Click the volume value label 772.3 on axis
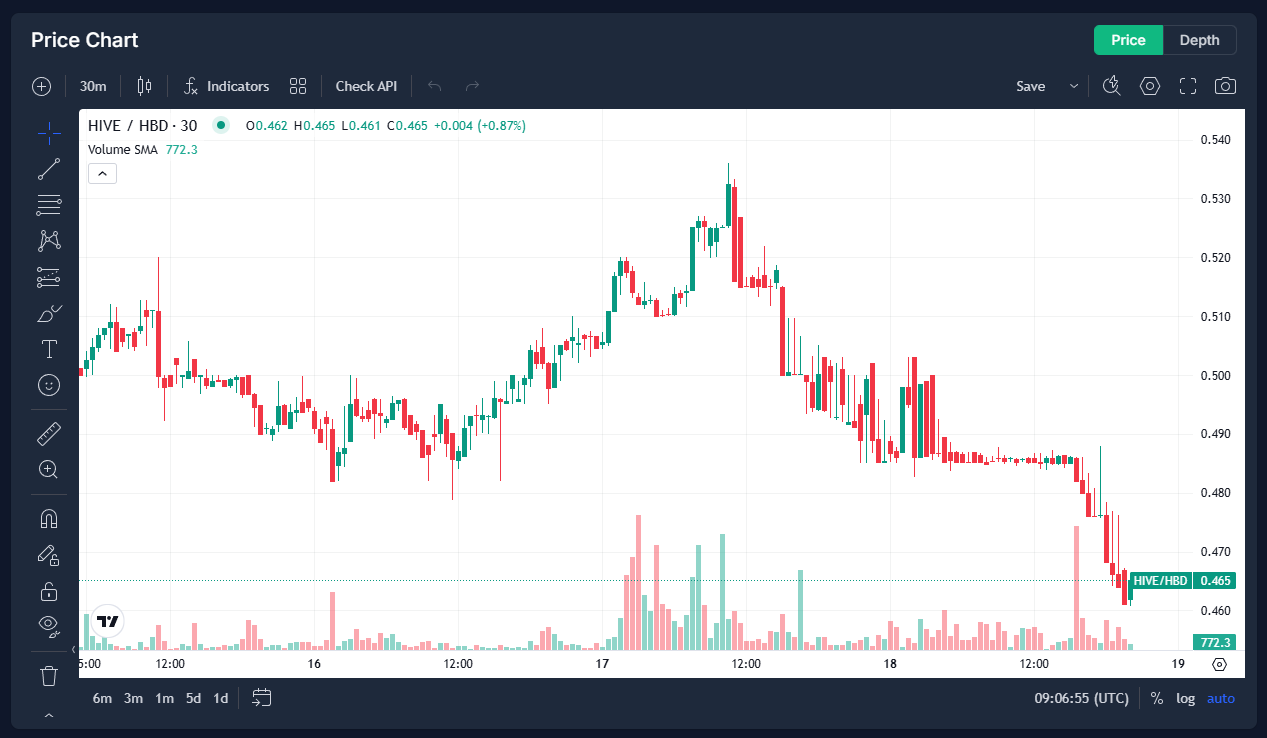 1215,642
